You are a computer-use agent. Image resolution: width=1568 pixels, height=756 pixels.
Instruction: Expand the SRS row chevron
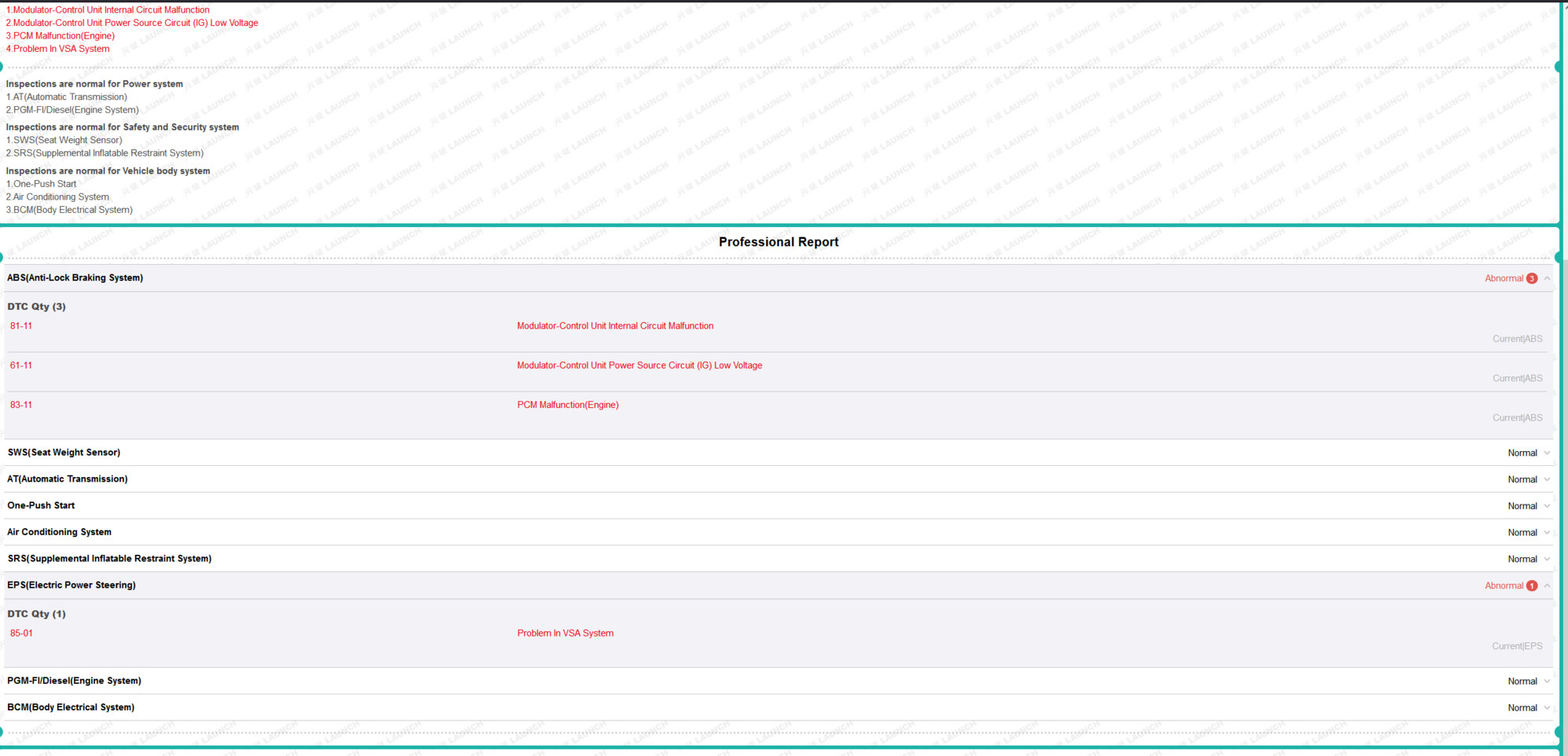pyautogui.click(x=1547, y=560)
